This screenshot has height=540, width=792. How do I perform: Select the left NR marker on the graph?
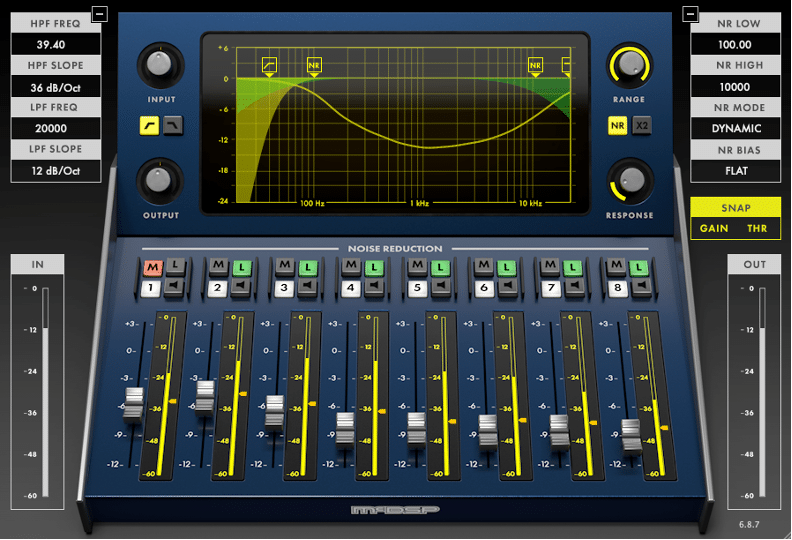(314, 66)
